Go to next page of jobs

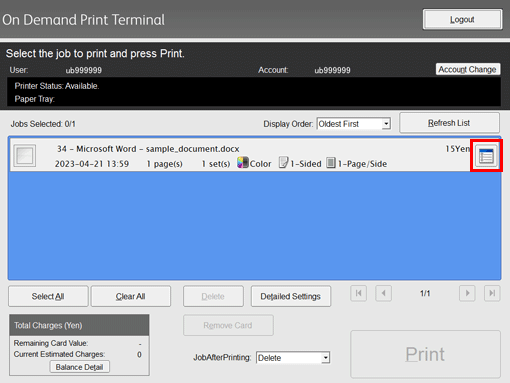(467, 293)
